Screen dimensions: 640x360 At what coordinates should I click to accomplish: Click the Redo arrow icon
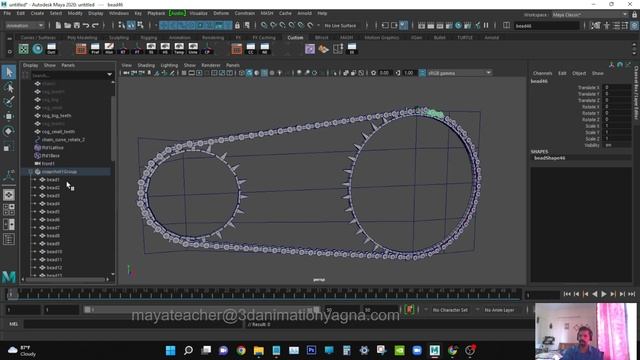pyautogui.click(x=95, y=25)
